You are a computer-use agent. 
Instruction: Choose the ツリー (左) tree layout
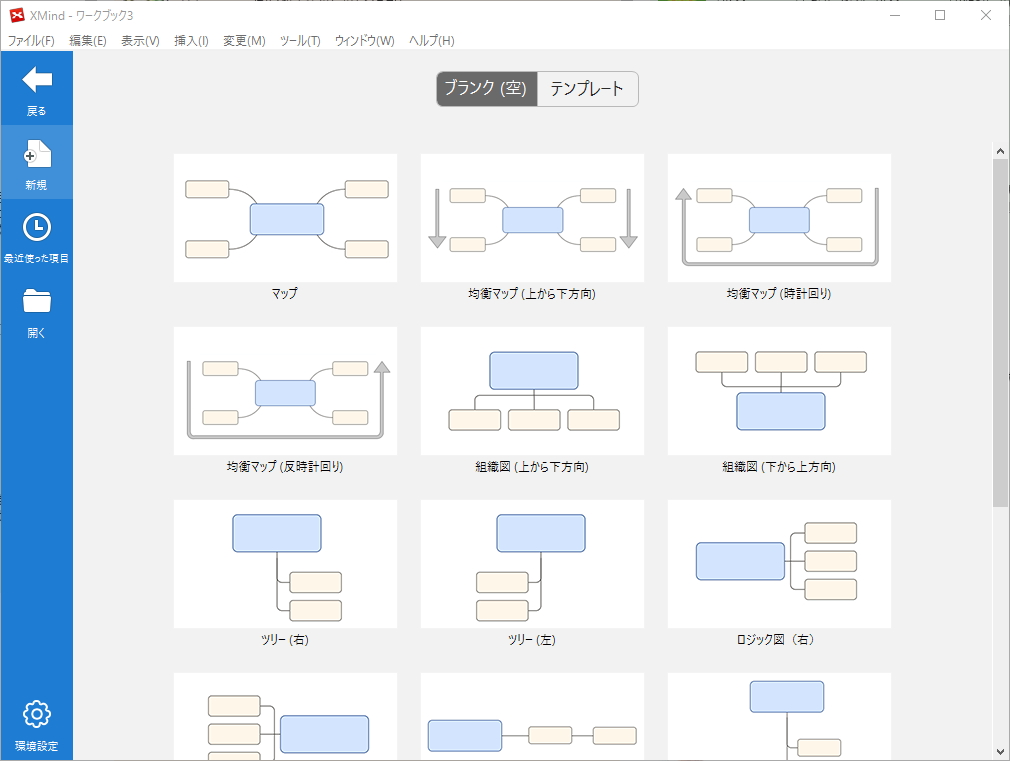(x=531, y=563)
